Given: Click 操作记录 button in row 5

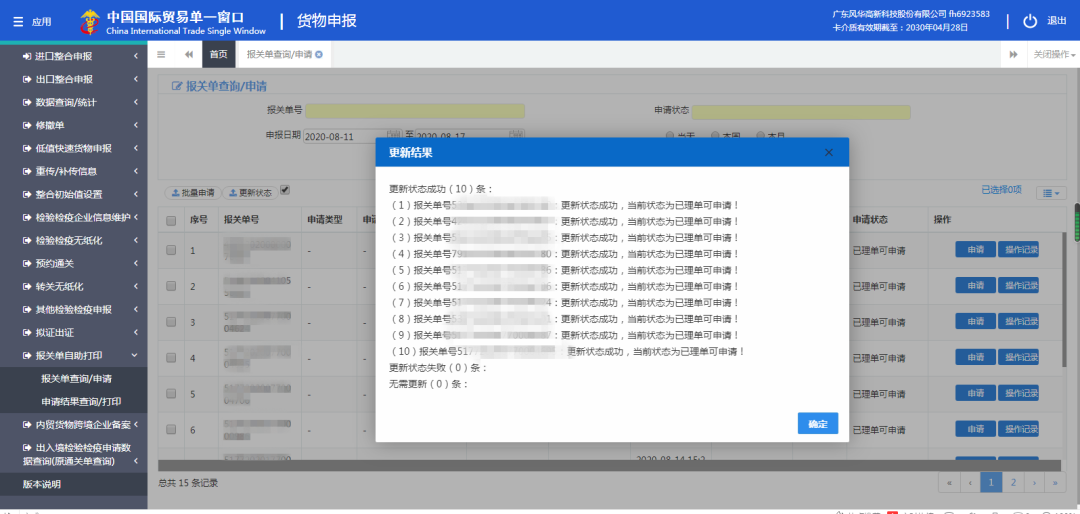Looking at the screenshot, I should pyautogui.click(x=1018, y=393).
